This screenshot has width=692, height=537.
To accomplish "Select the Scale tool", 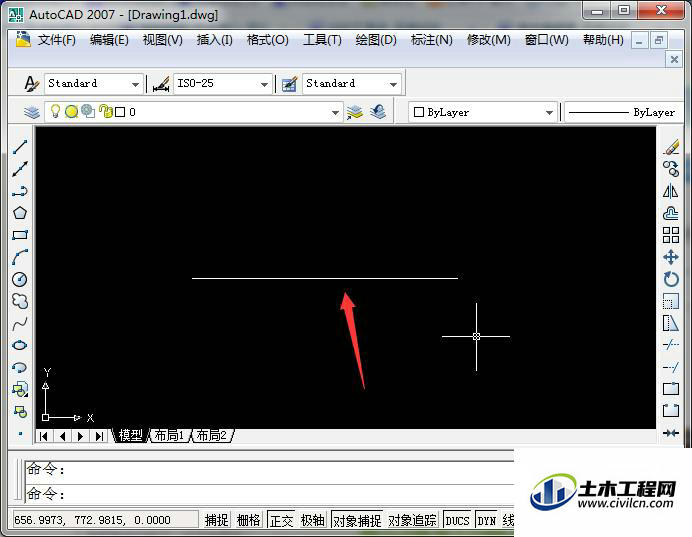I will click(x=671, y=301).
